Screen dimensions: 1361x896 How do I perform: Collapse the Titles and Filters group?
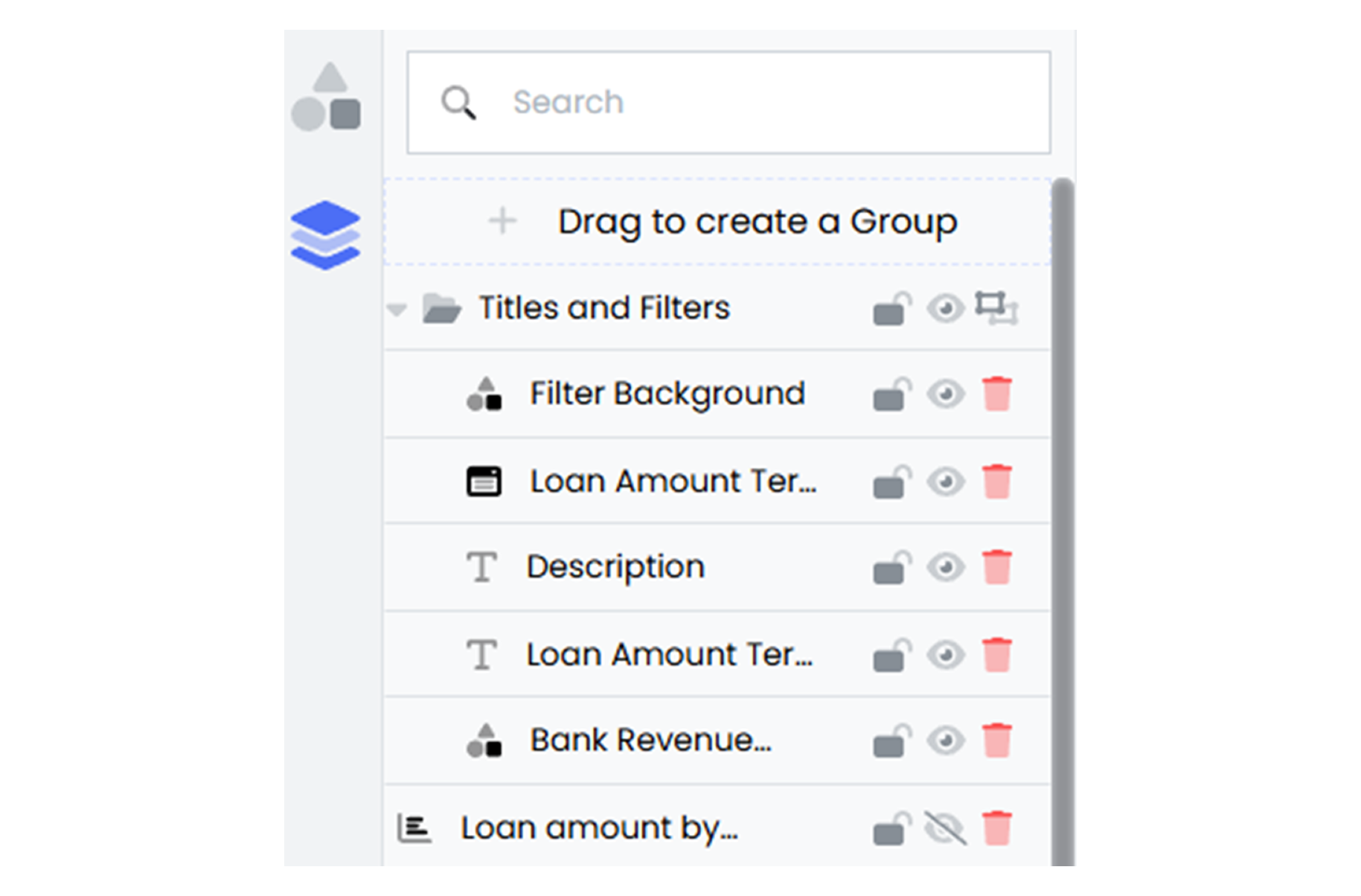coord(397,308)
